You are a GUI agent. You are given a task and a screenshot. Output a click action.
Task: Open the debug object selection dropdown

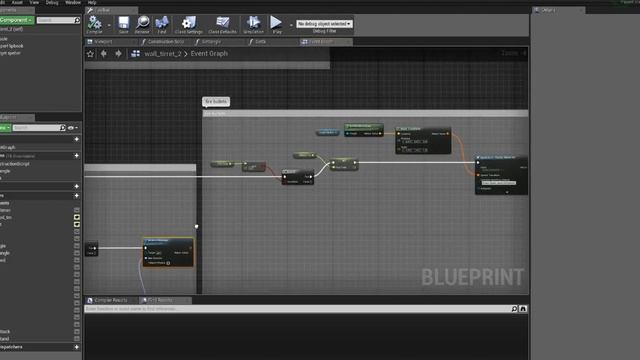click(324, 24)
